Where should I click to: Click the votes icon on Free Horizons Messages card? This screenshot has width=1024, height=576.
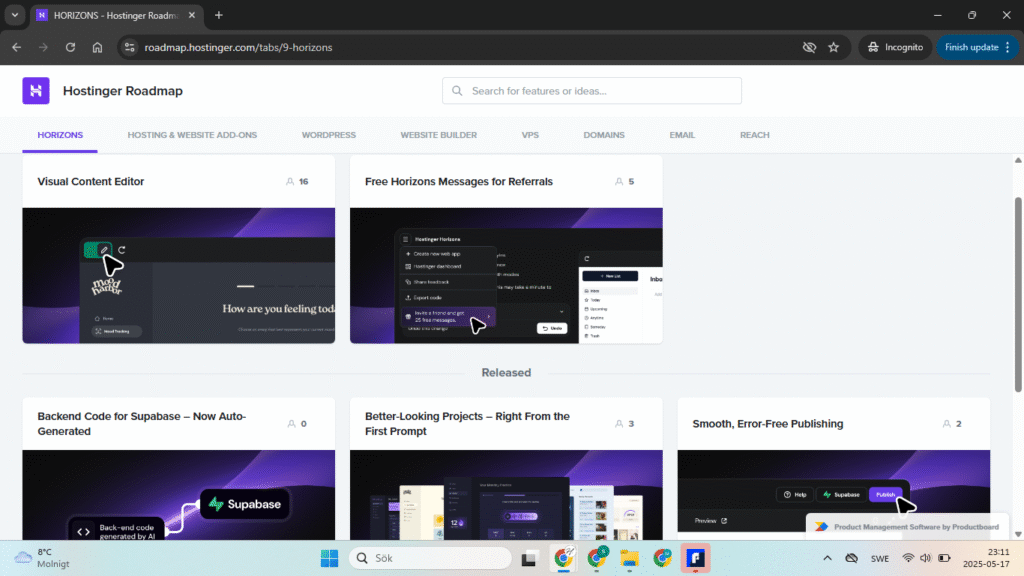click(618, 182)
